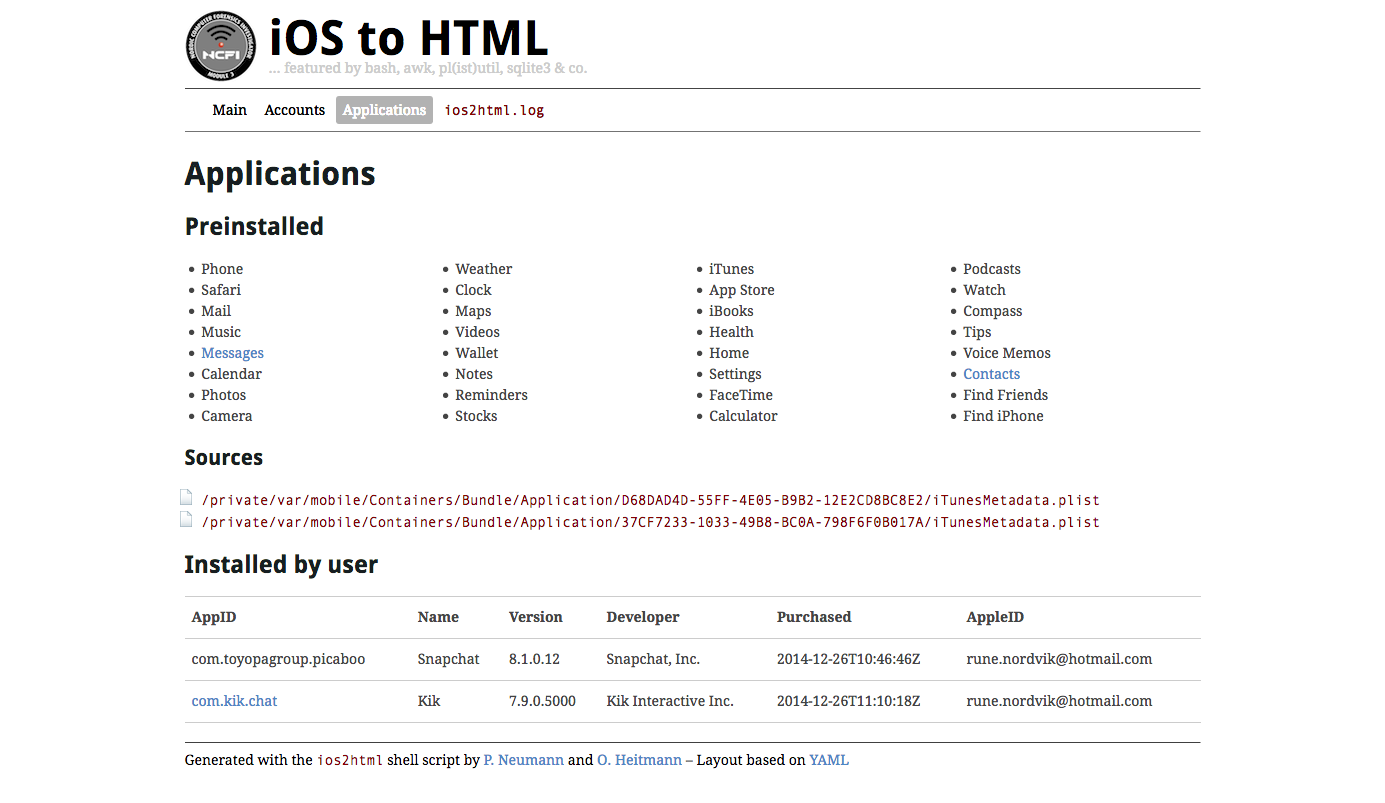
Task: Select the Applications tab
Action: tap(384, 110)
